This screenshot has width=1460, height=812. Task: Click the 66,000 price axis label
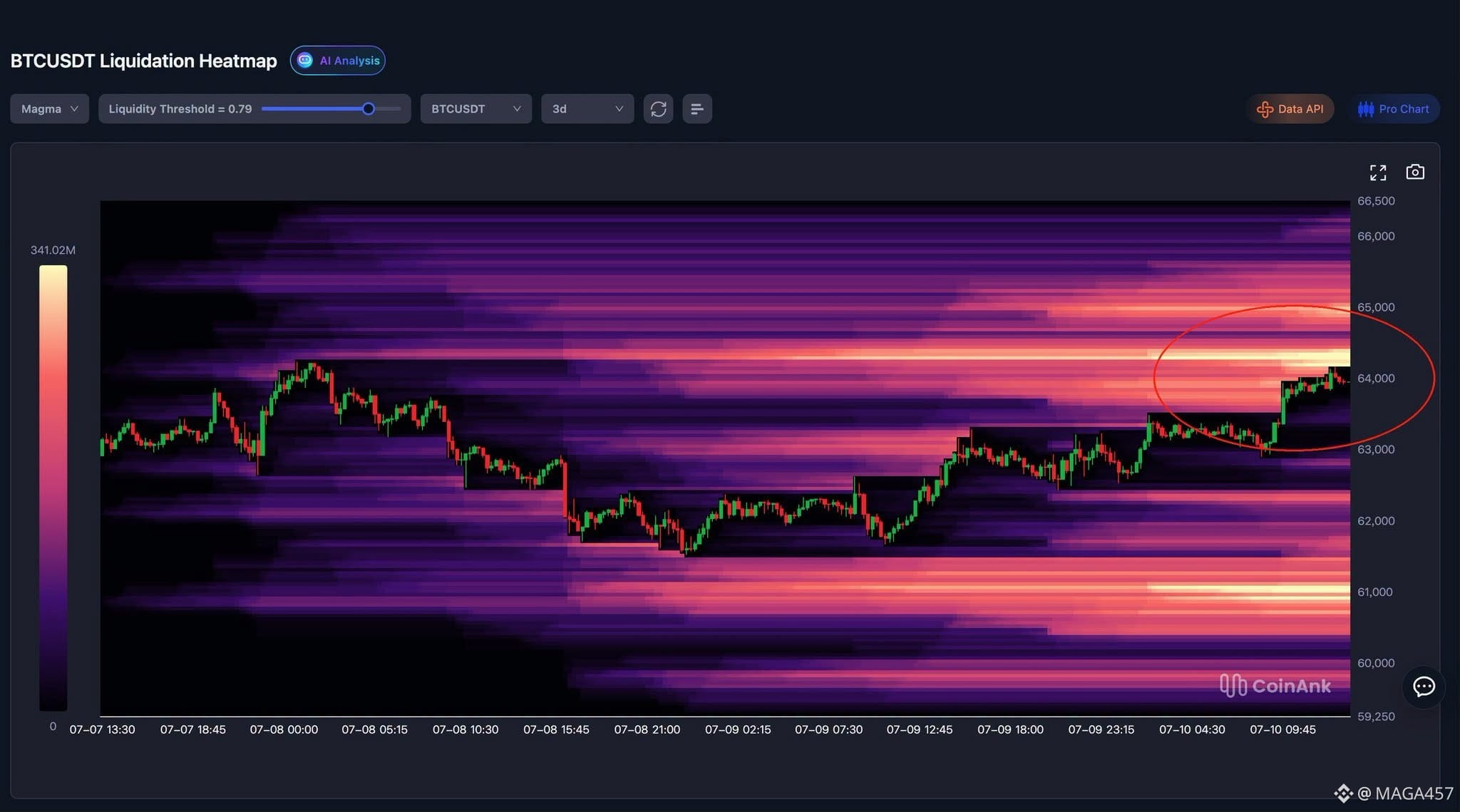[x=1376, y=236]
